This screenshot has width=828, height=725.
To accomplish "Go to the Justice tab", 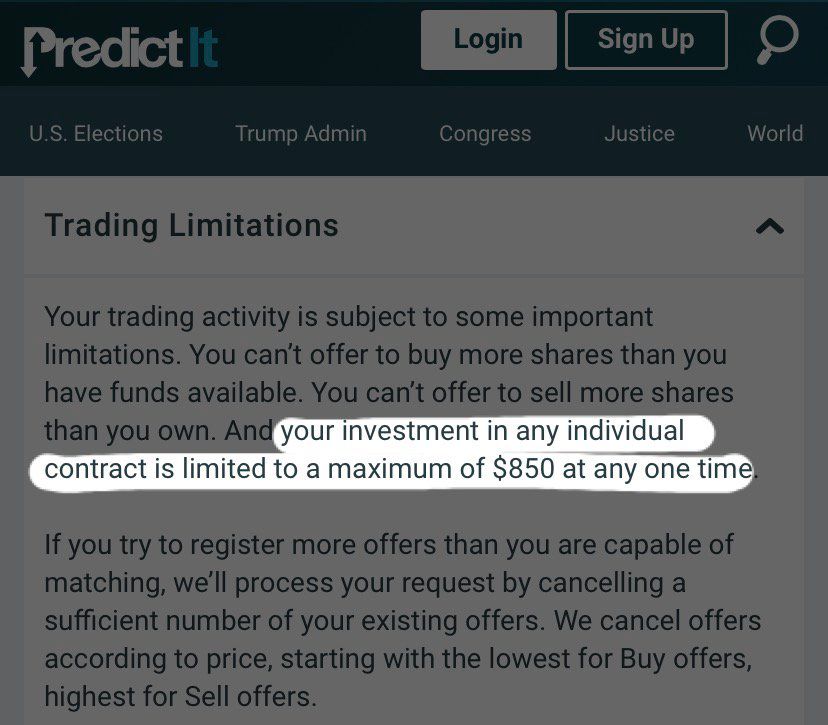I will click(x=639, y=134).
